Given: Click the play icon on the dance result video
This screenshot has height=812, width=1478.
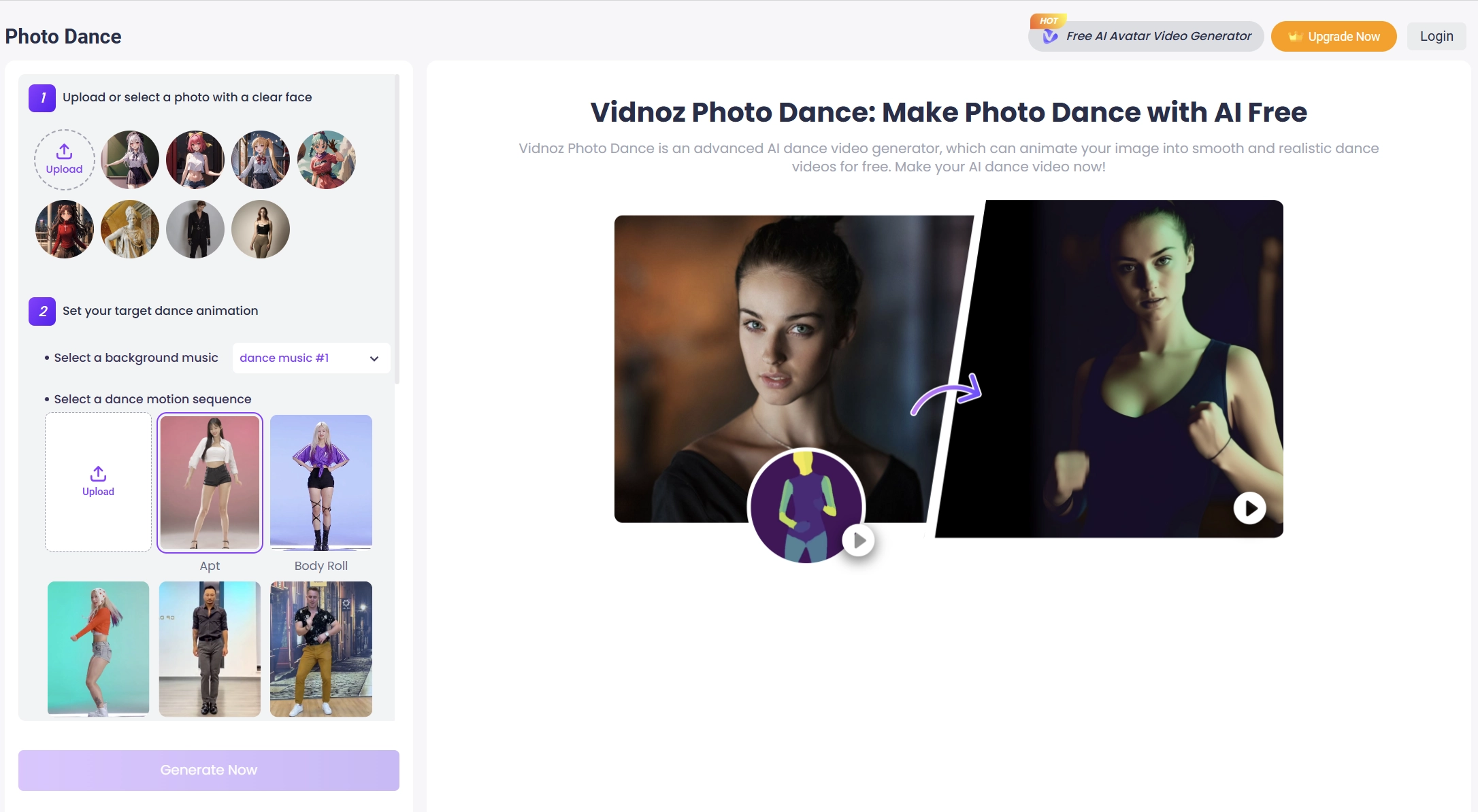Looking at the screenshot, I should click(x=1249, y=507).
